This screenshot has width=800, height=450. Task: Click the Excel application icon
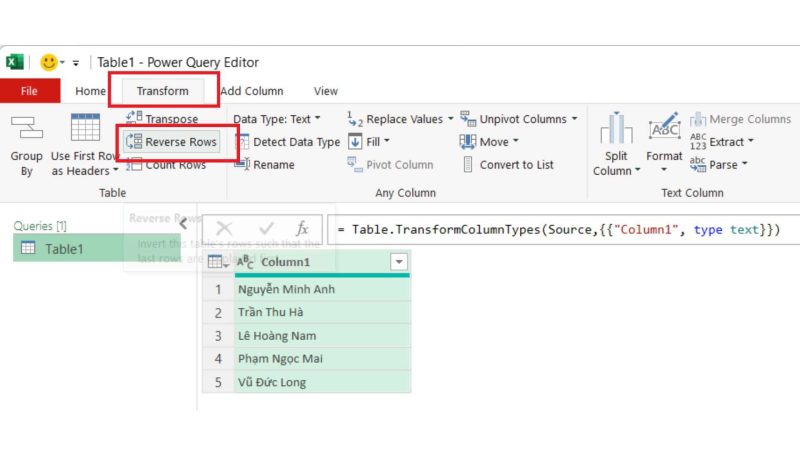point(15,62)
